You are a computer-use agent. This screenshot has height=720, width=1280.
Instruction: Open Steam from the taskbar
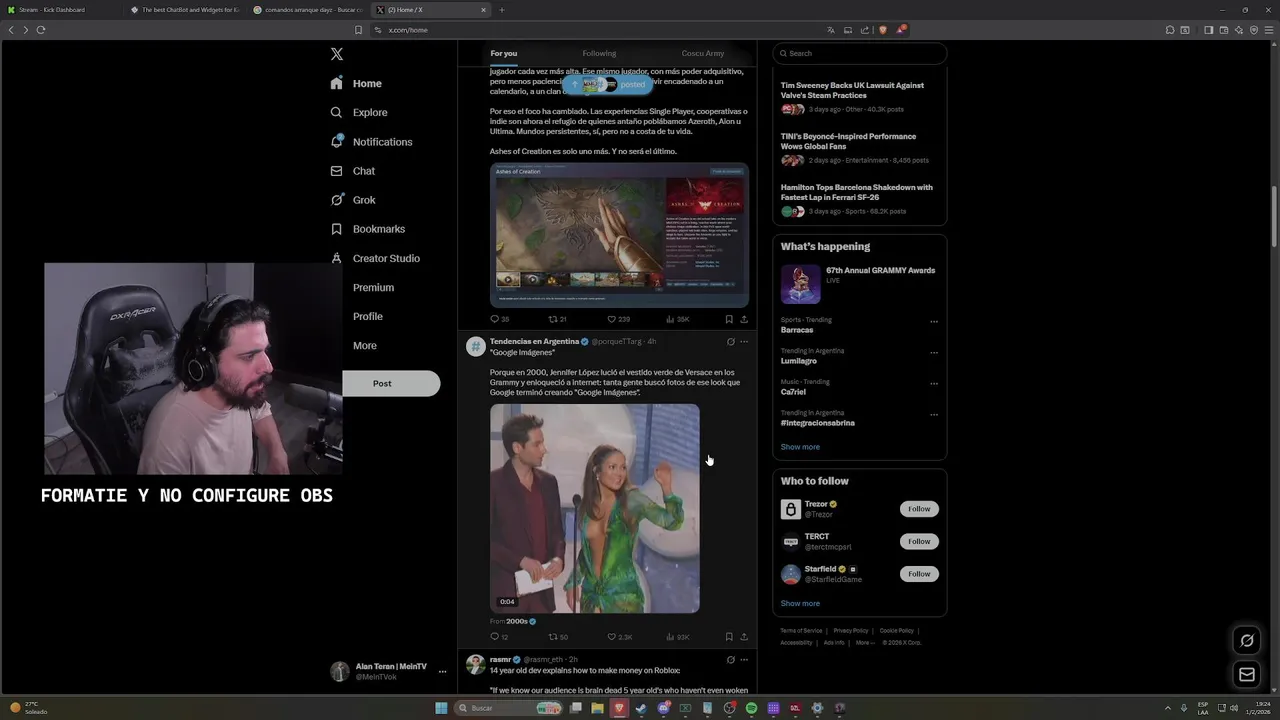(x=641, y=708)
